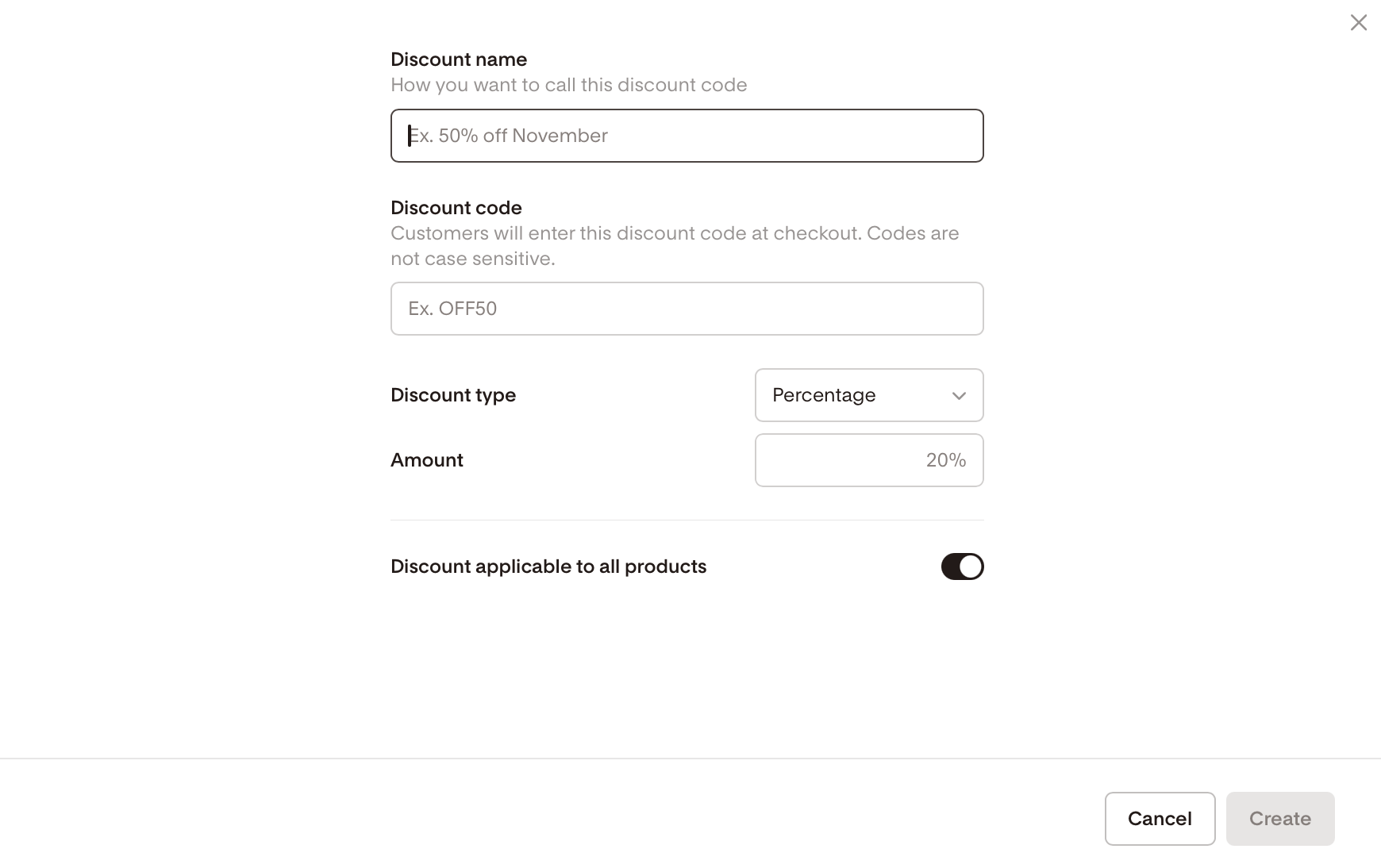
Task: Cancel creating the discount
Action: (x=1160, y=819)
